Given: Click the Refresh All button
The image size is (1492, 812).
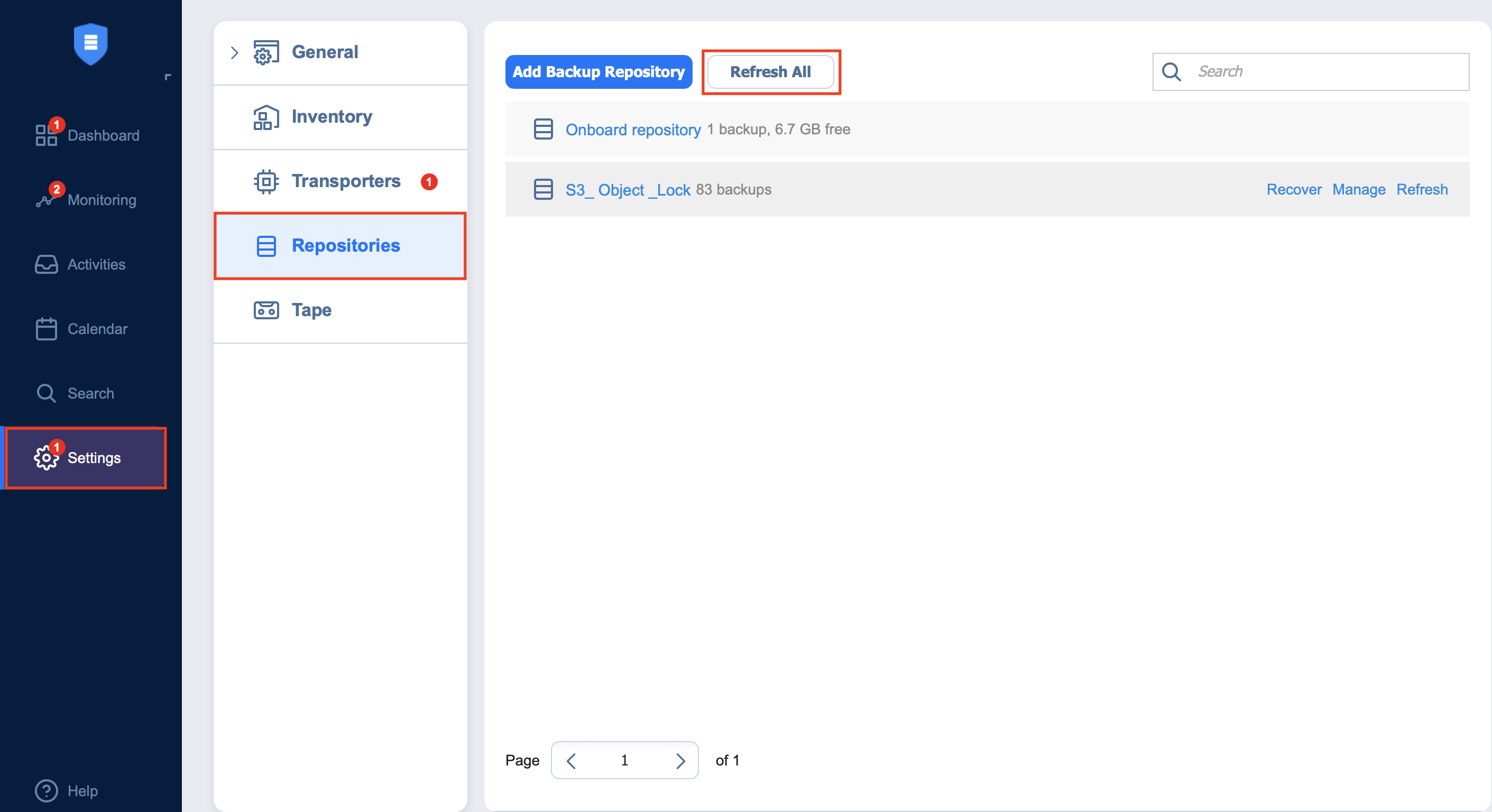Looking at the screenshot, I should pyautogui.click(x=770, y=72).
